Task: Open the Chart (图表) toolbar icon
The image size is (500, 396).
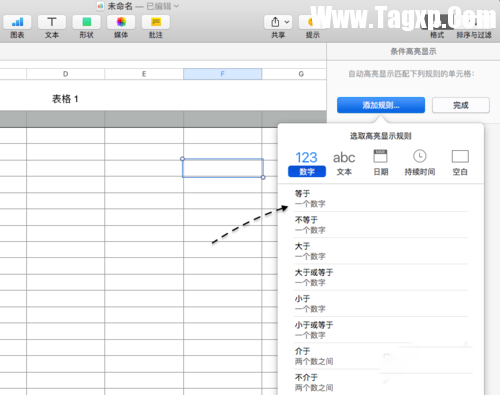Action: coord(17,22)
